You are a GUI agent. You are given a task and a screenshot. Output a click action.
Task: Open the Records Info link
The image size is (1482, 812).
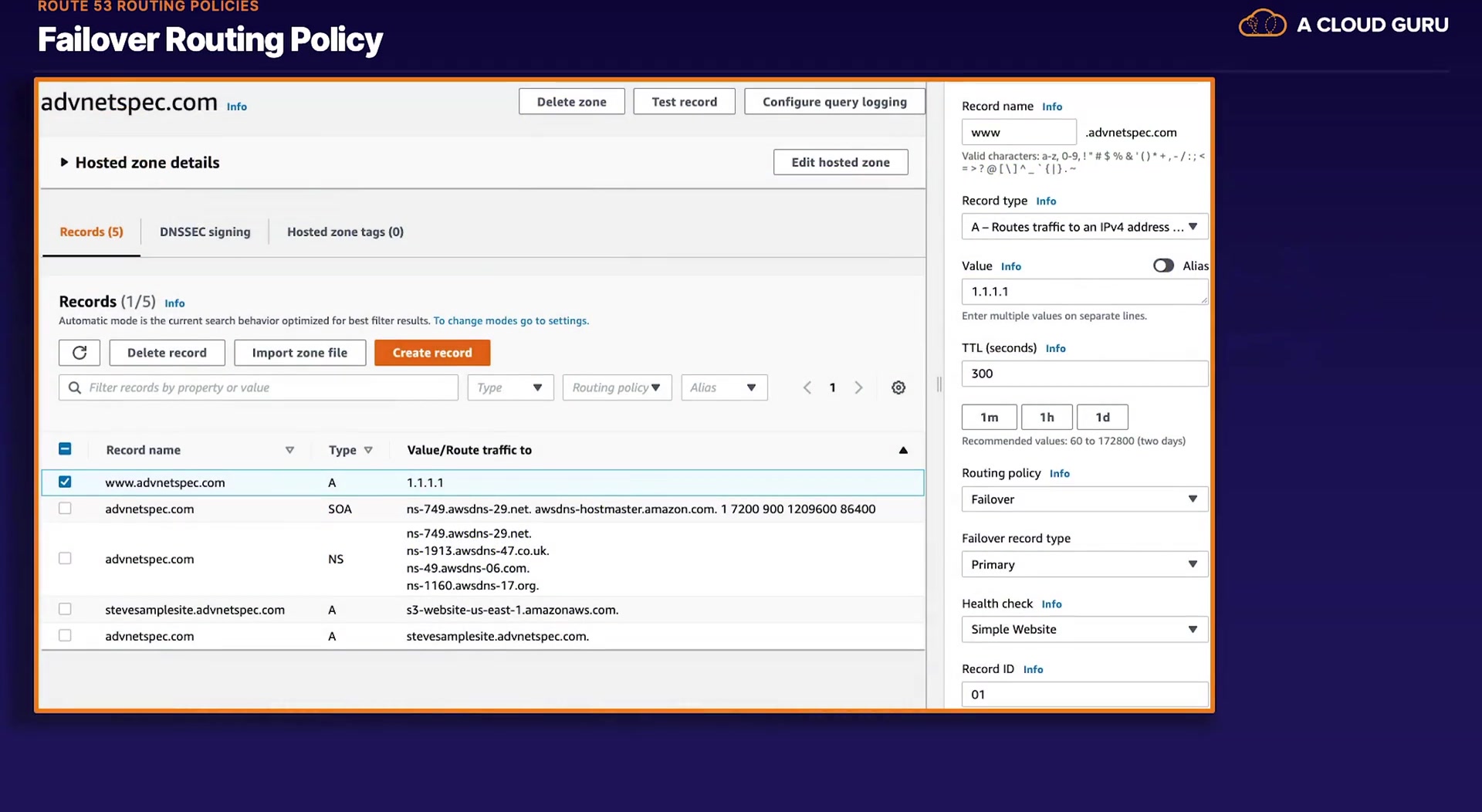click(174, 303)
